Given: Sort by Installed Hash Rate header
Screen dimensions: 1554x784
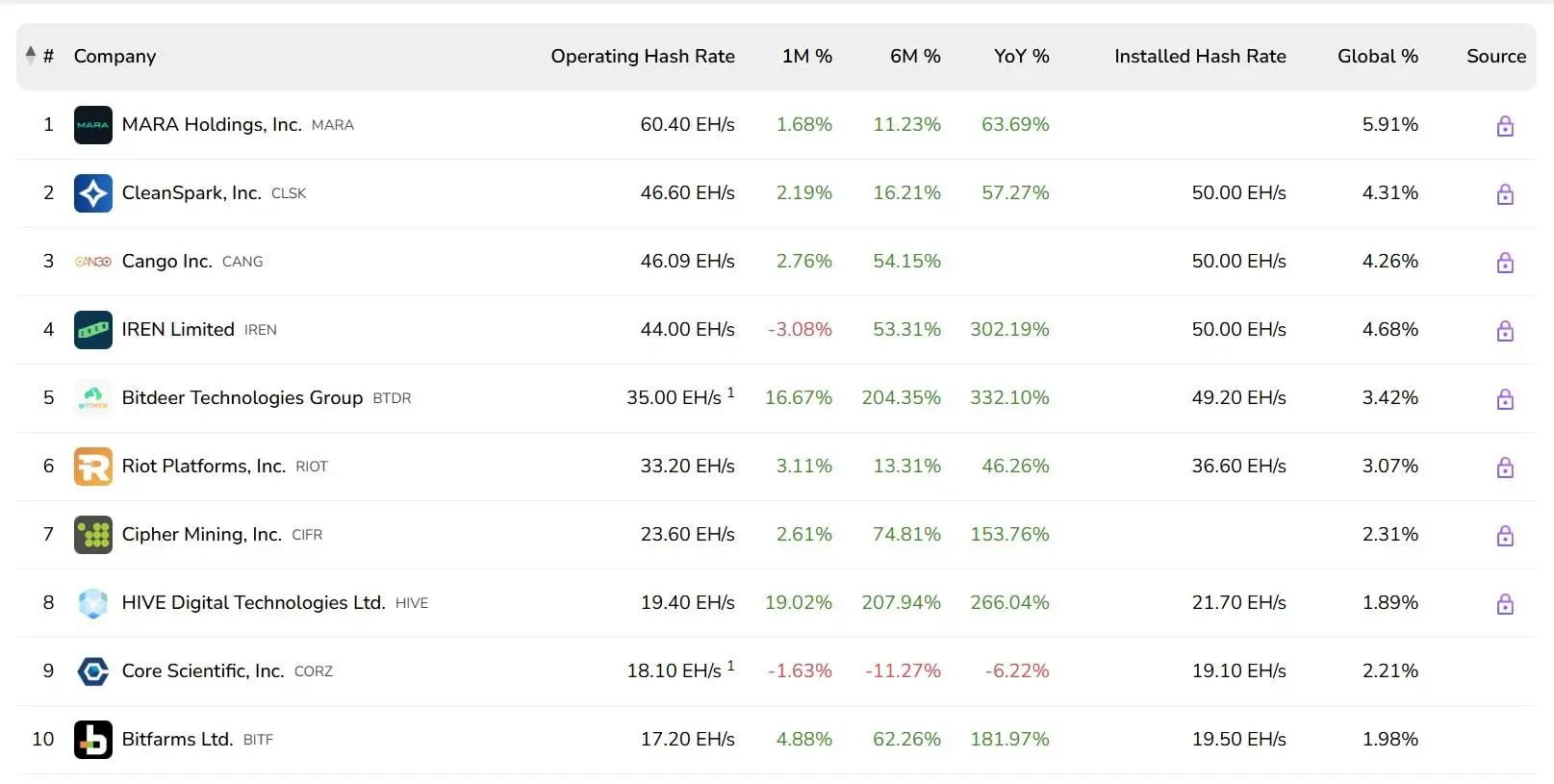Looking at the screenshot, I should 1199,56.
